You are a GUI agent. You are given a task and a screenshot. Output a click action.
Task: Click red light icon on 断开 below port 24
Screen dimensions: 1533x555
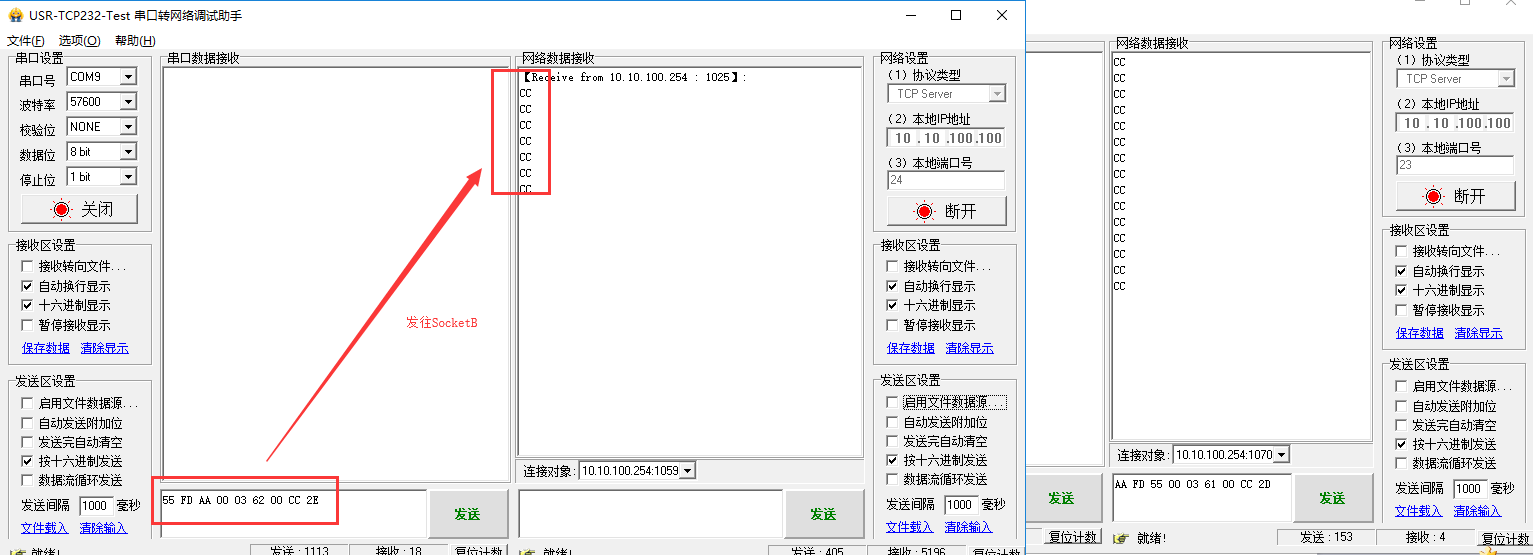point(925,211)
